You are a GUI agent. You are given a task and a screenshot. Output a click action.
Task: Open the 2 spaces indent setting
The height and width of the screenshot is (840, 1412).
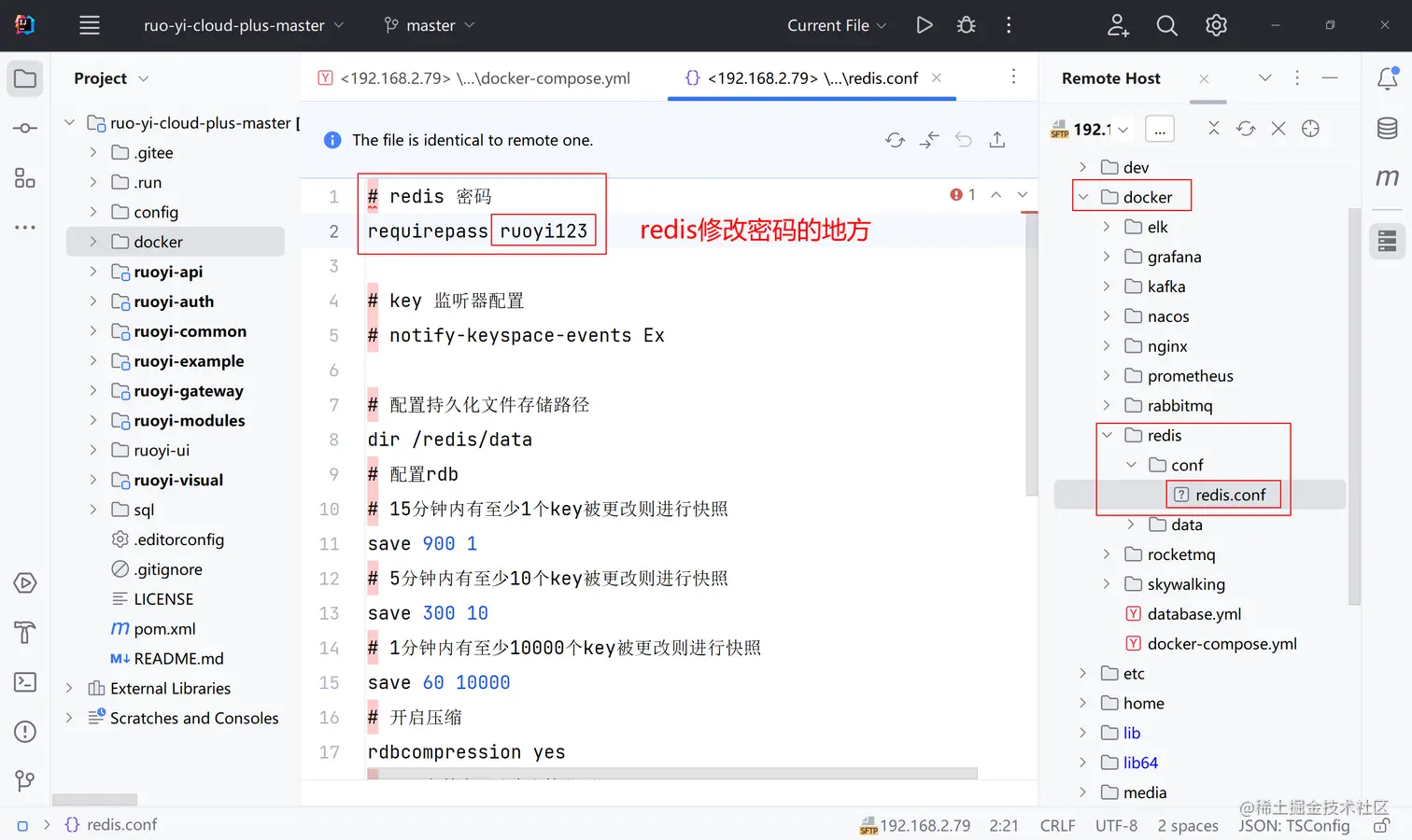pos(1187,825)
